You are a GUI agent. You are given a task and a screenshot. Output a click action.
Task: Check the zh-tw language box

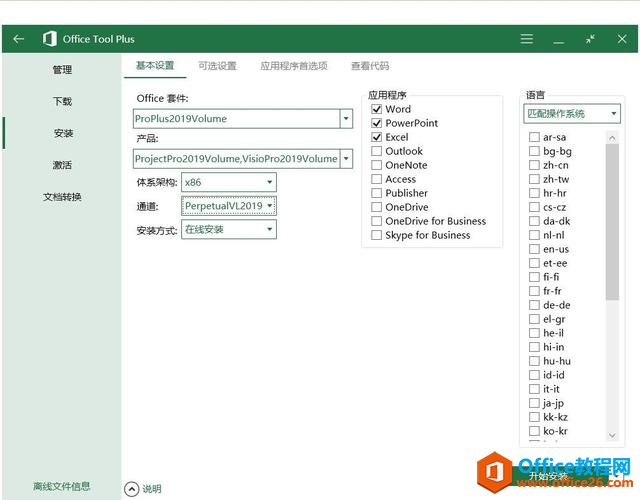(534, 179)
